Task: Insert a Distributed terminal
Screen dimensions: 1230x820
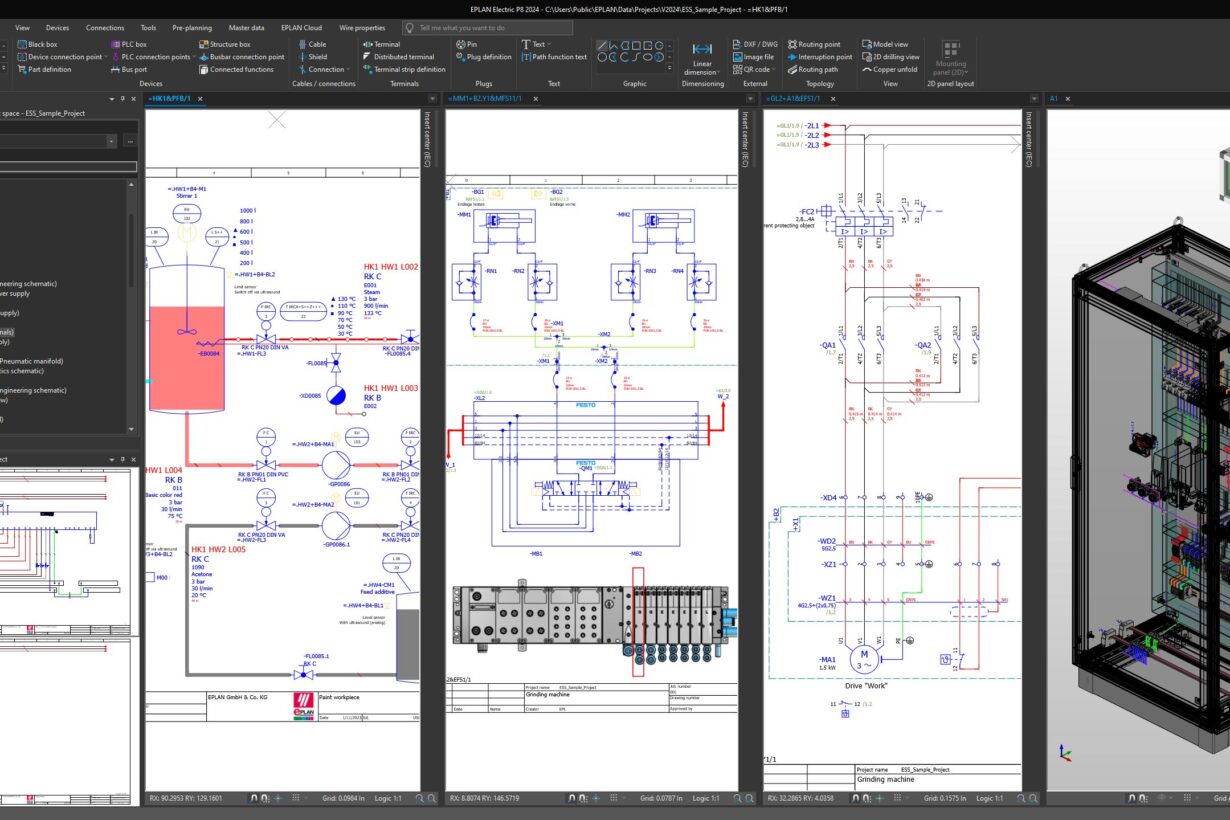Action: click(x=398, y=57)
